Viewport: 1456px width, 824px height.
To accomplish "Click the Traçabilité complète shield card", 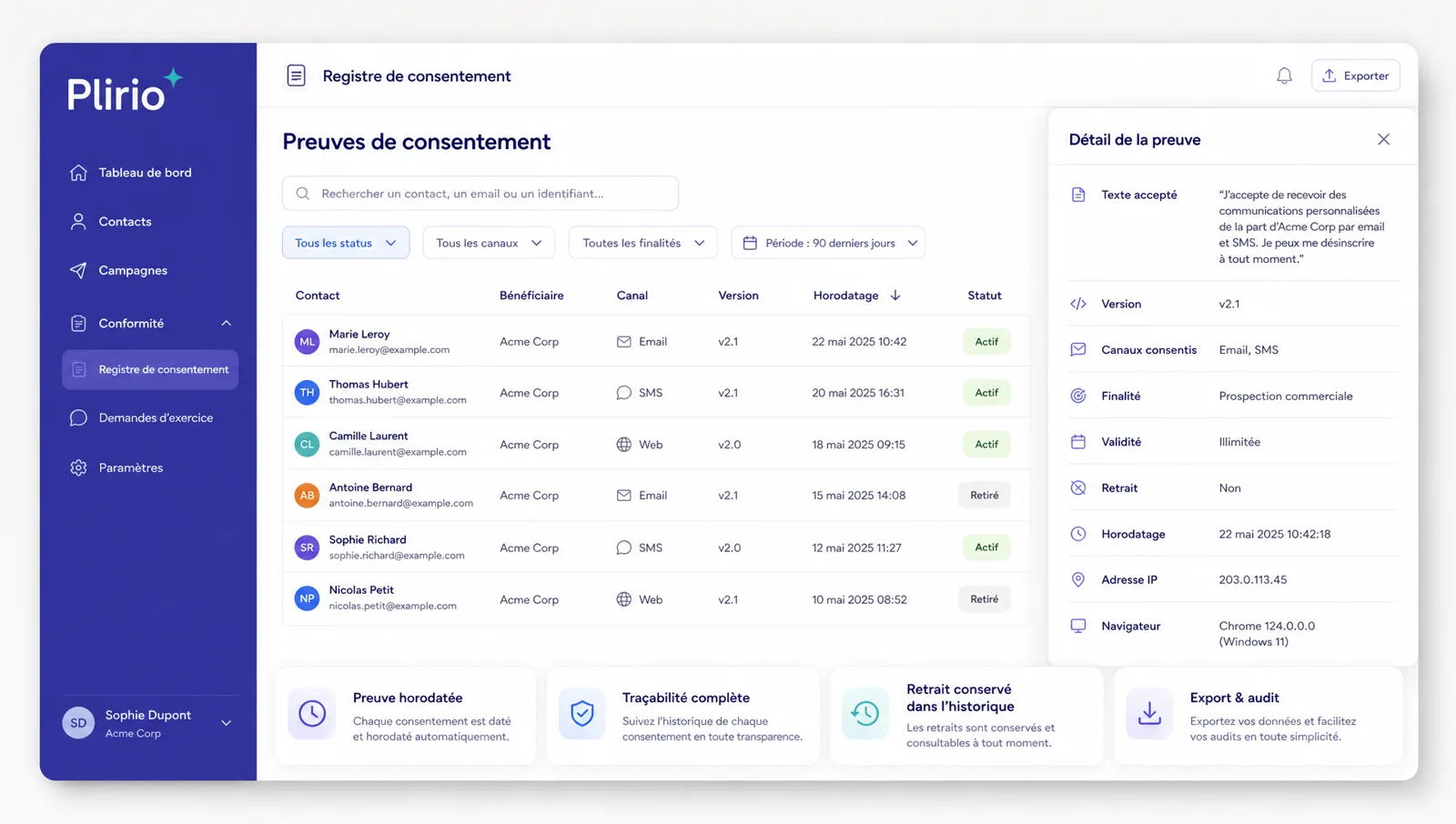I will click(683, 716).
